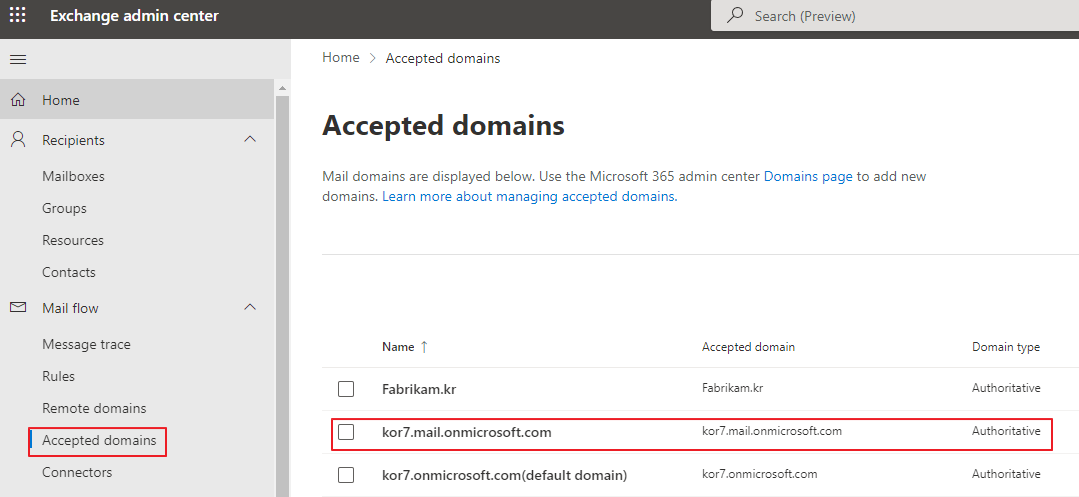Viewport: 1079px width, 497px height.
Task: Click the Recipients person icon
Action: pos(18,140)
